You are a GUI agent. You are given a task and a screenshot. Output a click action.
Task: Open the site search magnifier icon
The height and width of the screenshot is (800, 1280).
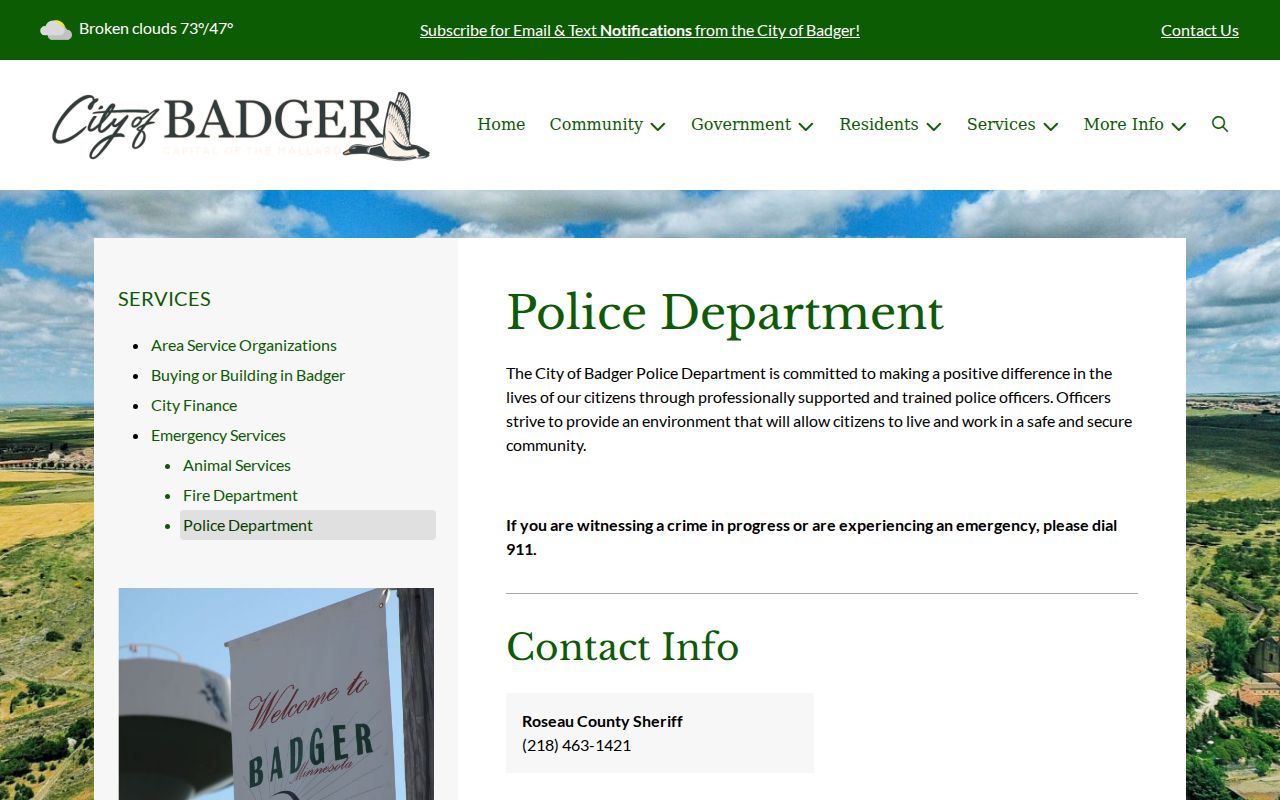click(1220, 124)
